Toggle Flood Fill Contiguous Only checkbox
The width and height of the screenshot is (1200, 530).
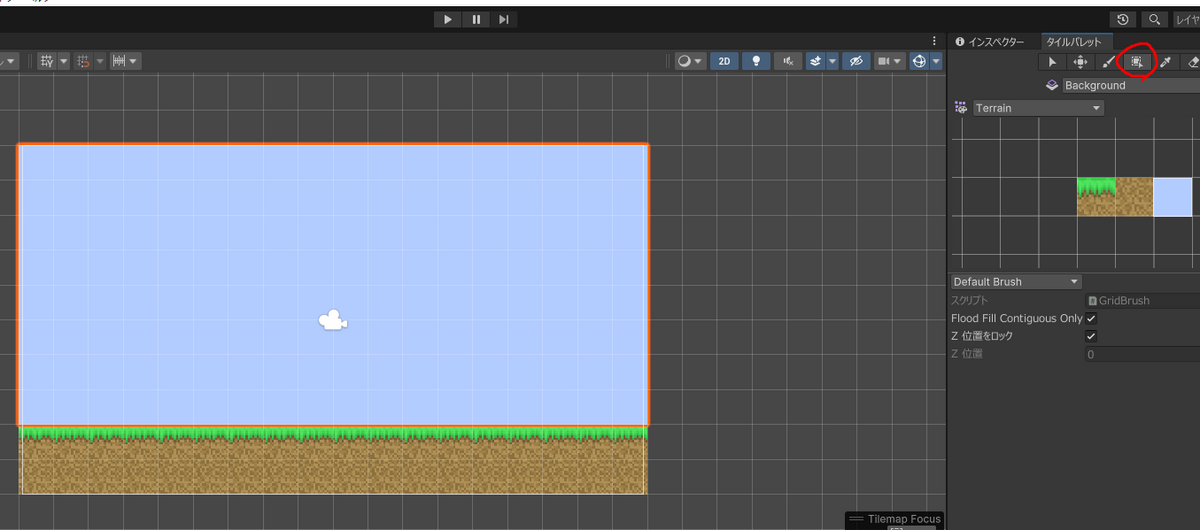click(1092, 318)
